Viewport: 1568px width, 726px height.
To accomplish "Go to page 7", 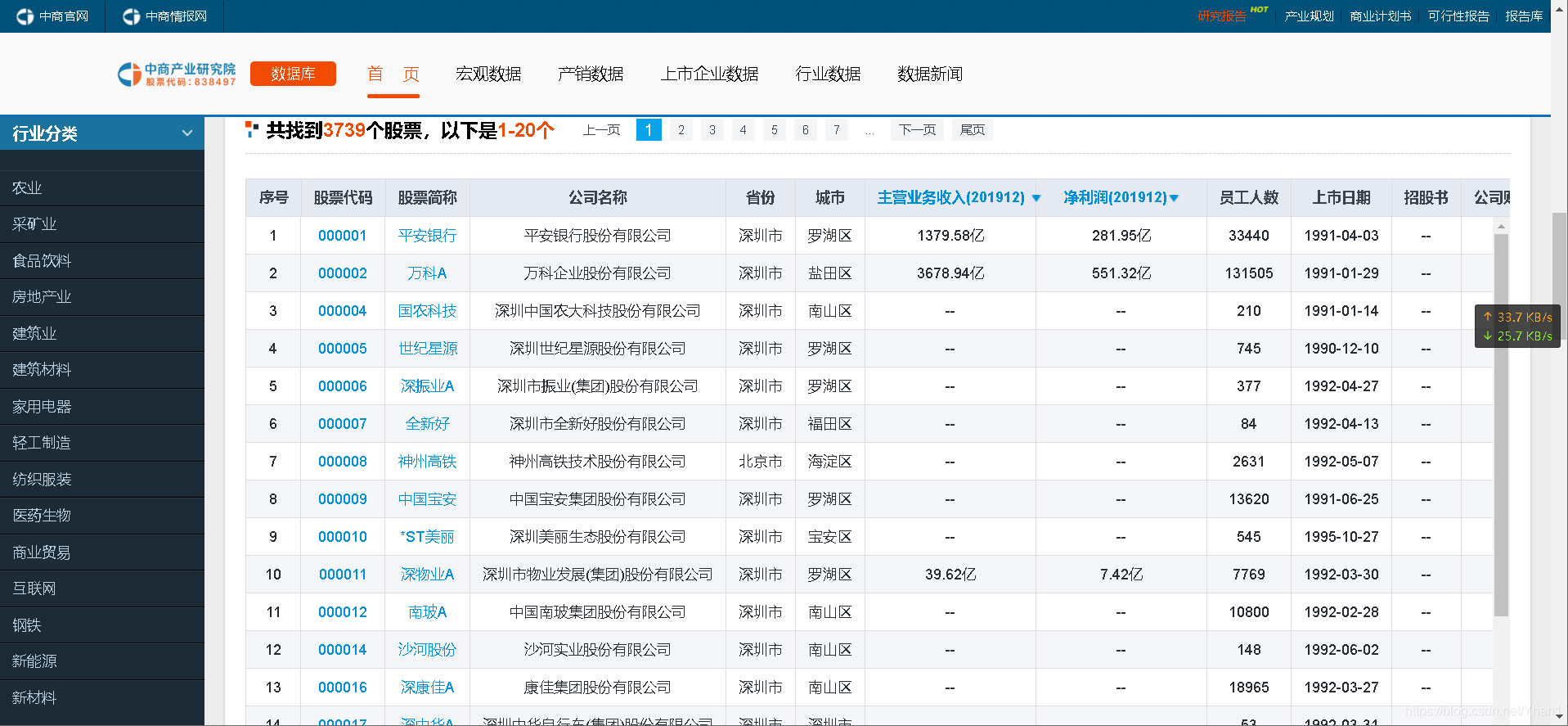I will (x=836, y=130).
